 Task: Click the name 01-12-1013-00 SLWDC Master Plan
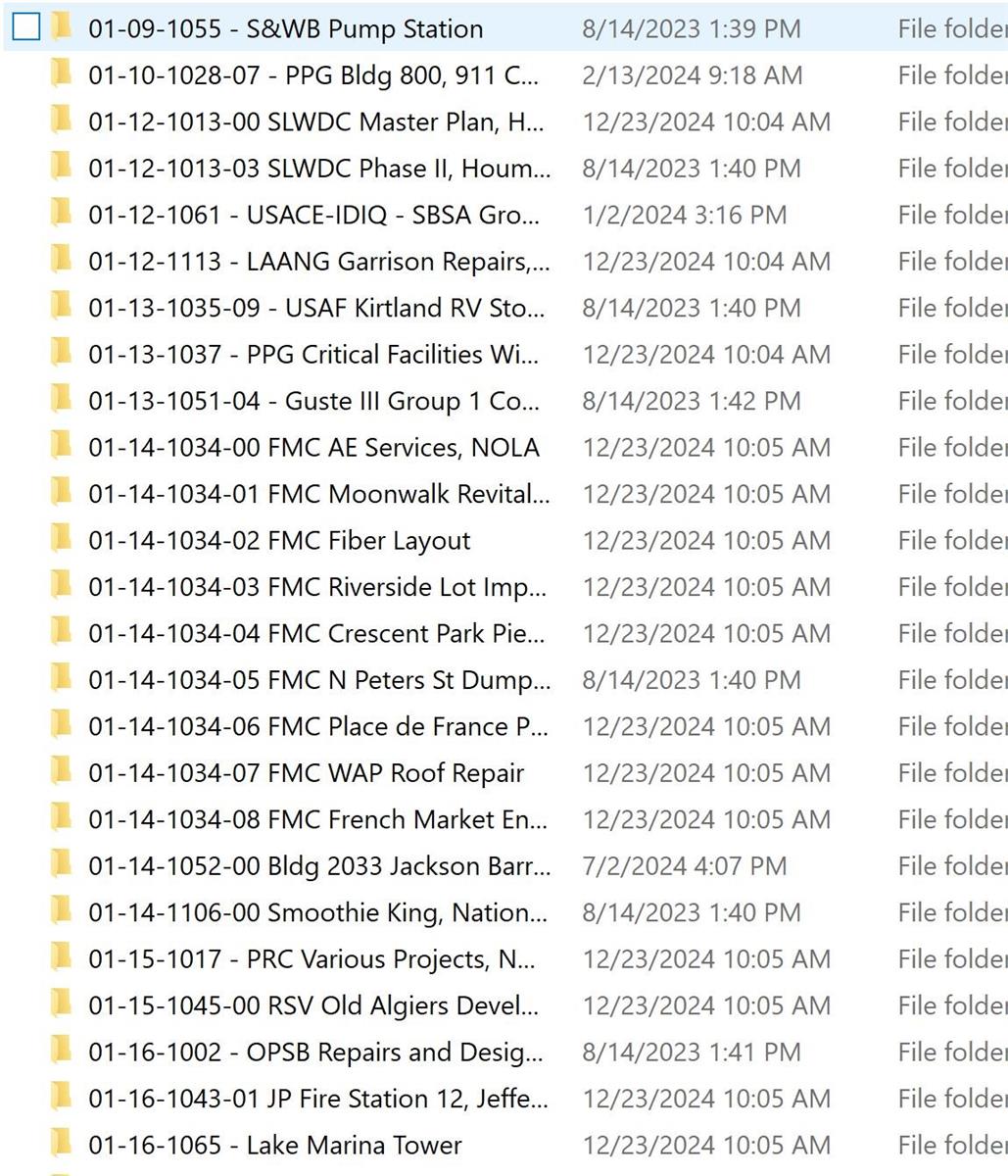point(316,122)
